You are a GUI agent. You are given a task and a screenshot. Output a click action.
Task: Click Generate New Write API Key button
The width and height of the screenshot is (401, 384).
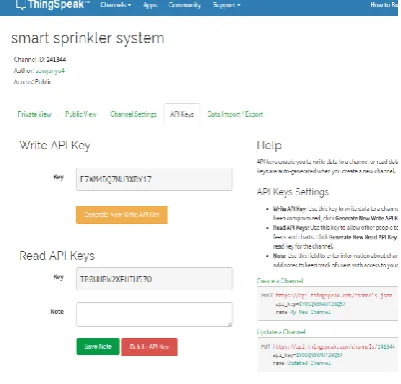(122, 215)
